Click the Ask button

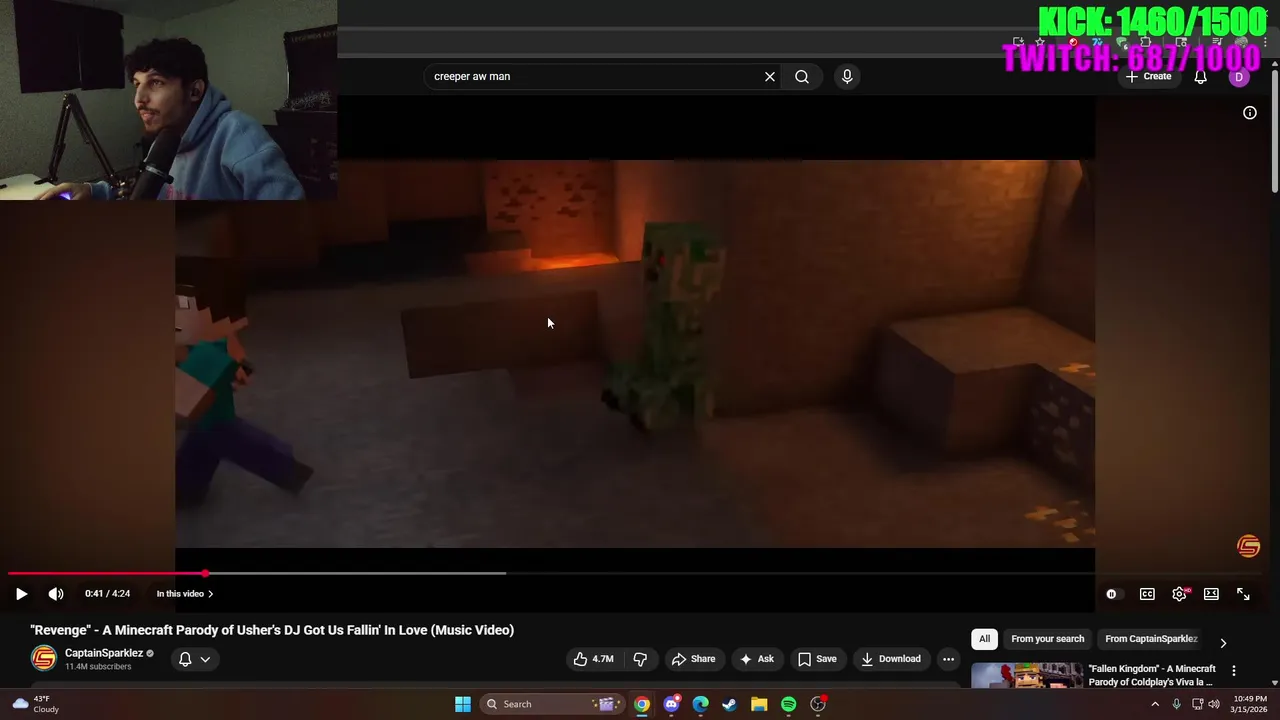click(756, 659)
